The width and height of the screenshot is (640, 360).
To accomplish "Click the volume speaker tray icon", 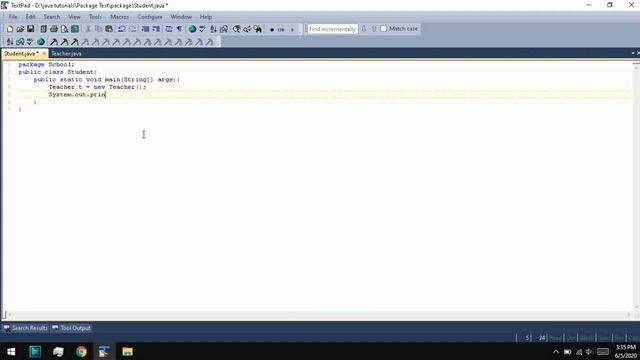I will pos(589,351).
